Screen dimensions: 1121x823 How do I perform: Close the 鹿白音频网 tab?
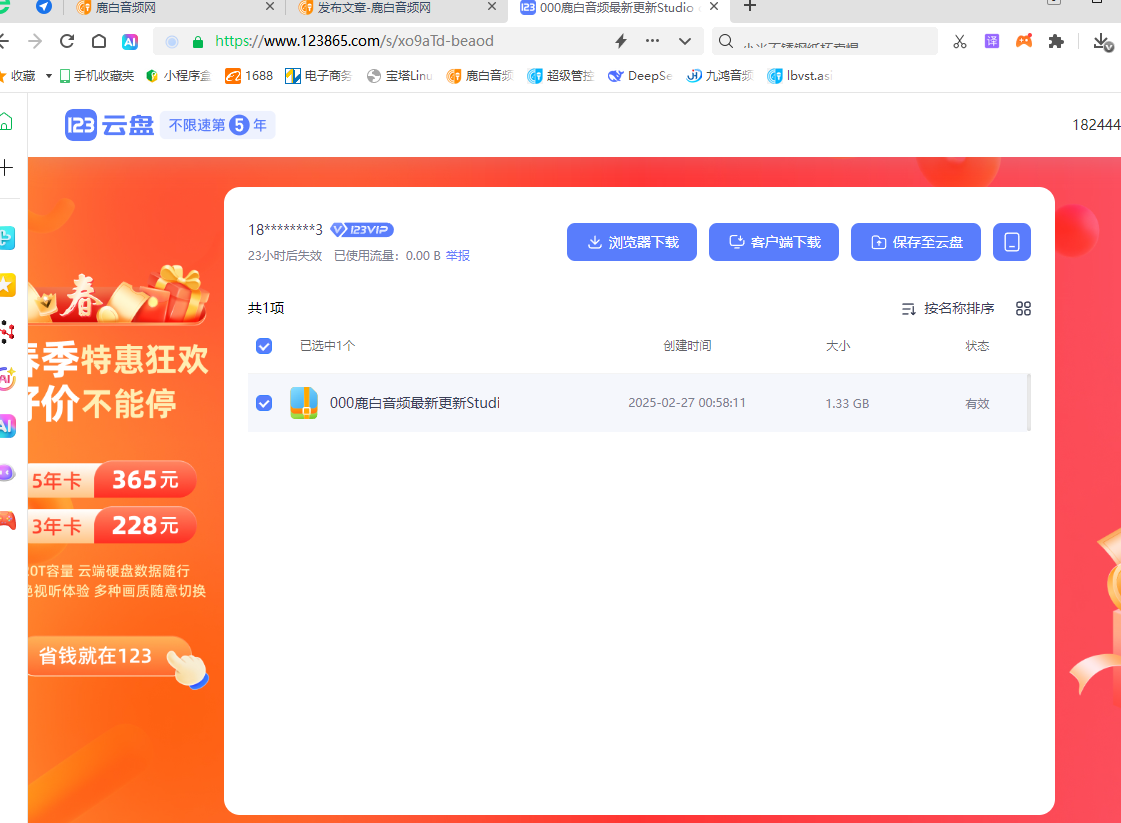(270, 6)
